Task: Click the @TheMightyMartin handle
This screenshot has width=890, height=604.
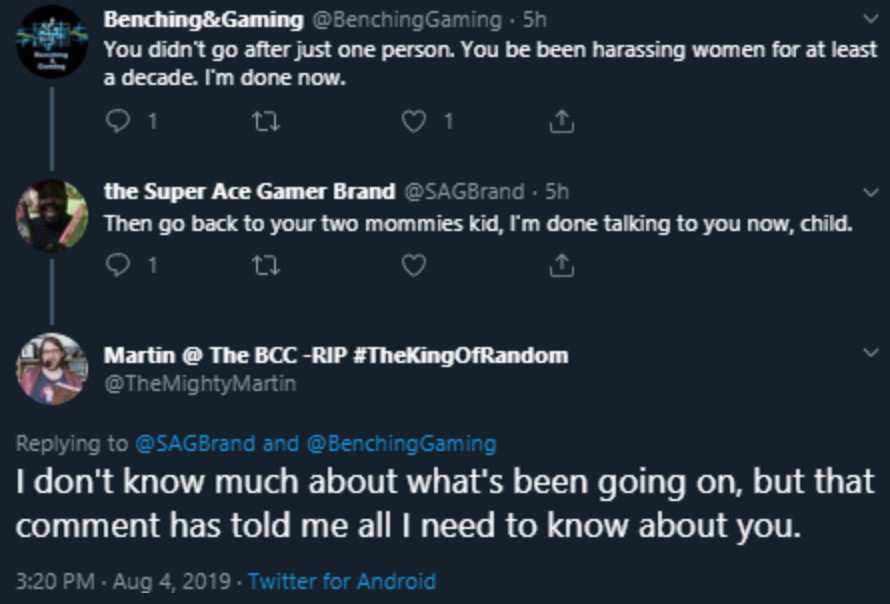Action: tap(199, 383)
